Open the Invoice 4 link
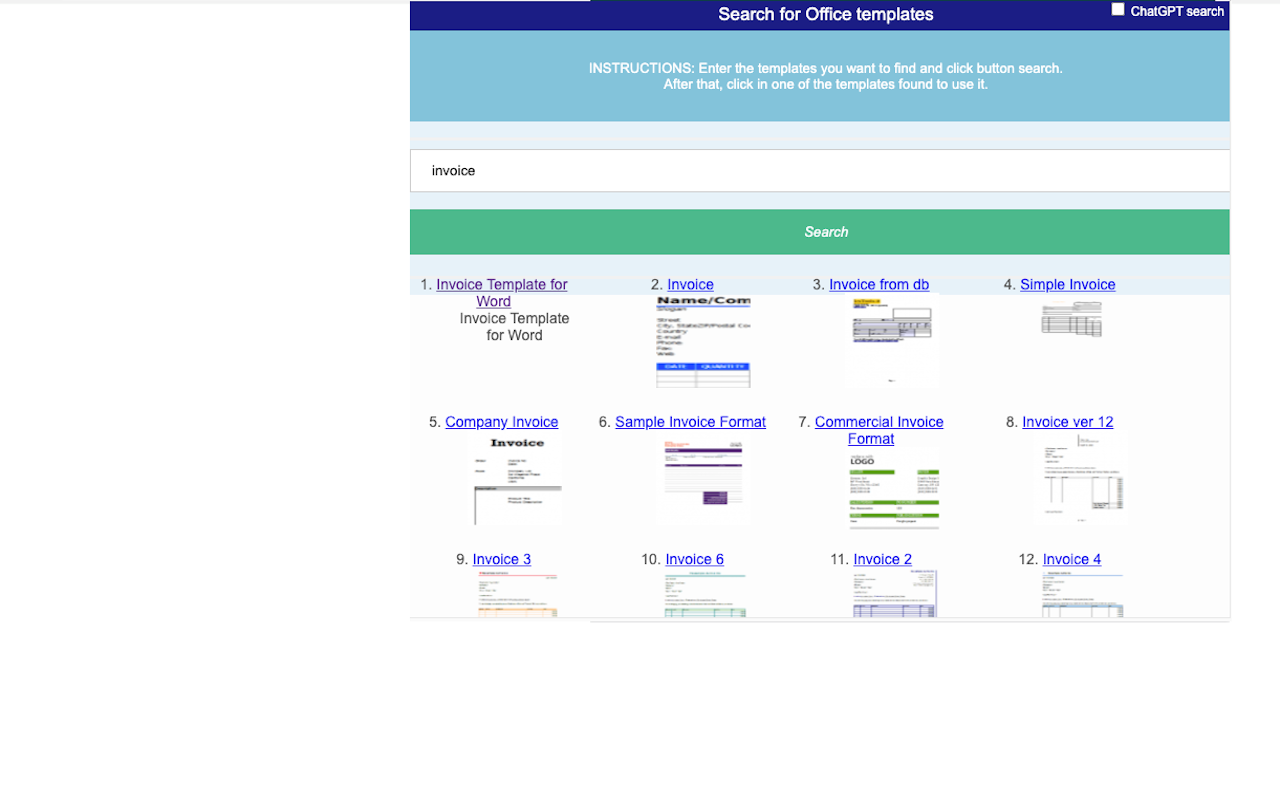Image resolution: width=1280 pixels, height=800 pixels. [1071, 559]
